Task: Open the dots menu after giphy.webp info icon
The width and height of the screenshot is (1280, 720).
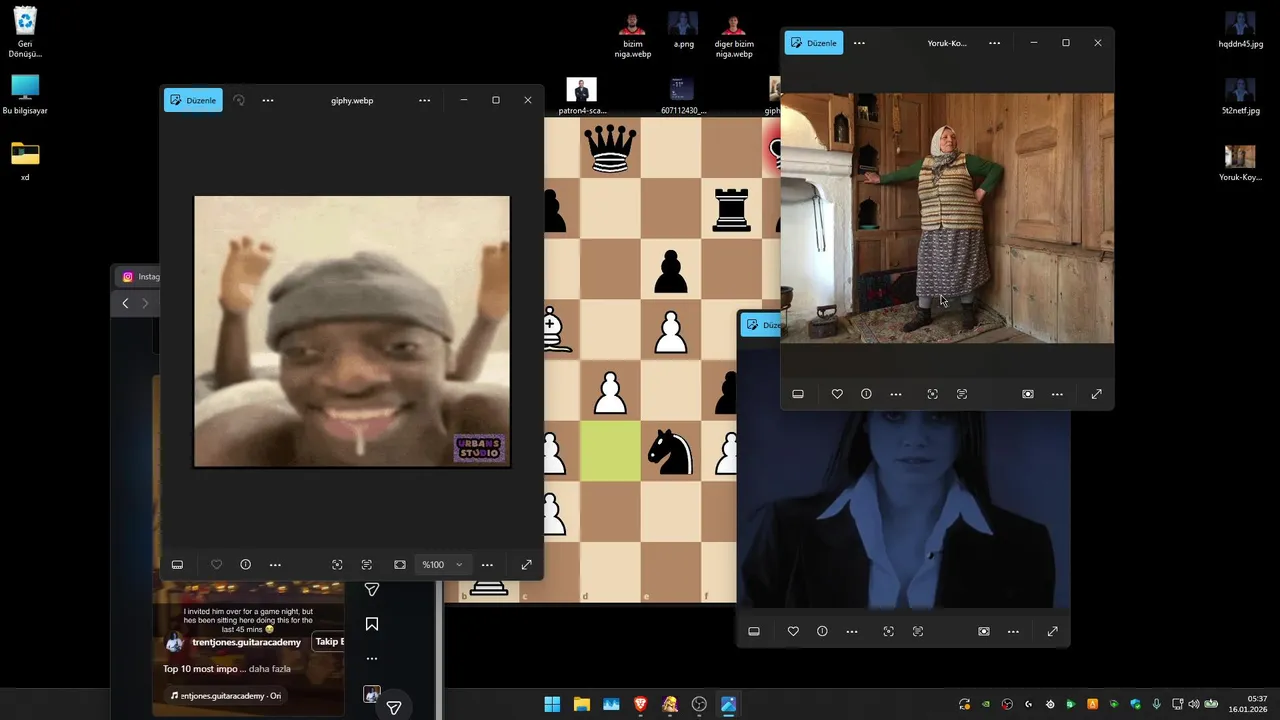Action: click(x=275, y=565)
